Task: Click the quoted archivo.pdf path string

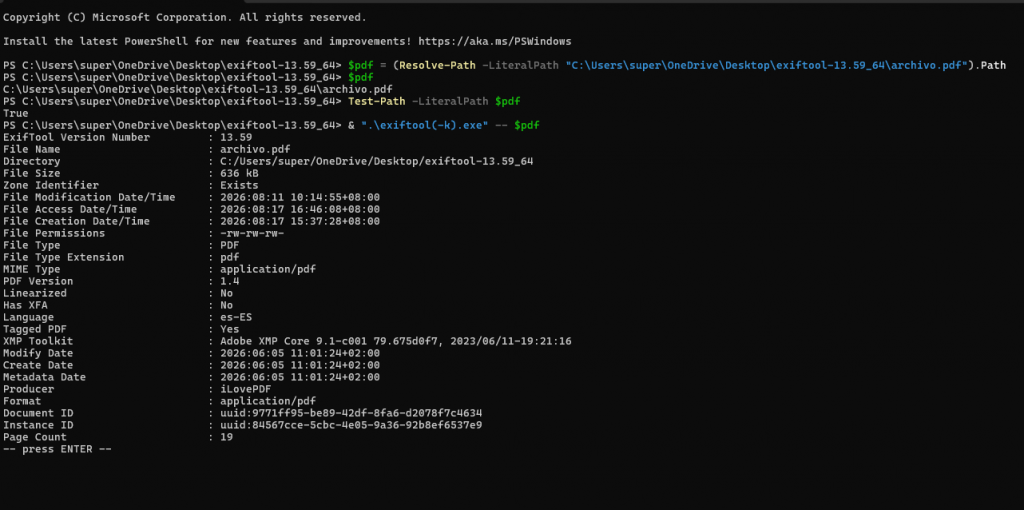Action: pyautogui.click(x=767, y=65)
